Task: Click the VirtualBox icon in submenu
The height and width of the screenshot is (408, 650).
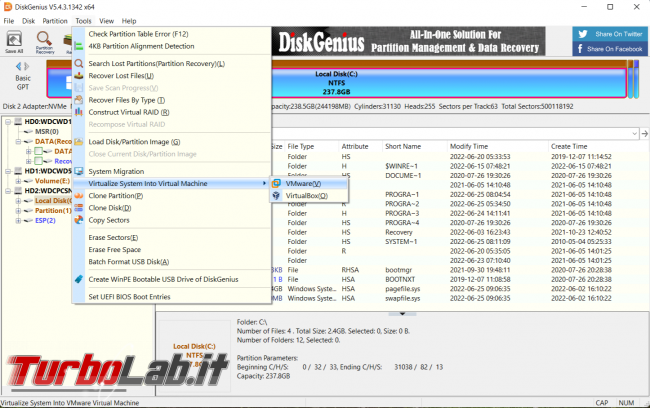Action: pos(276,195)
